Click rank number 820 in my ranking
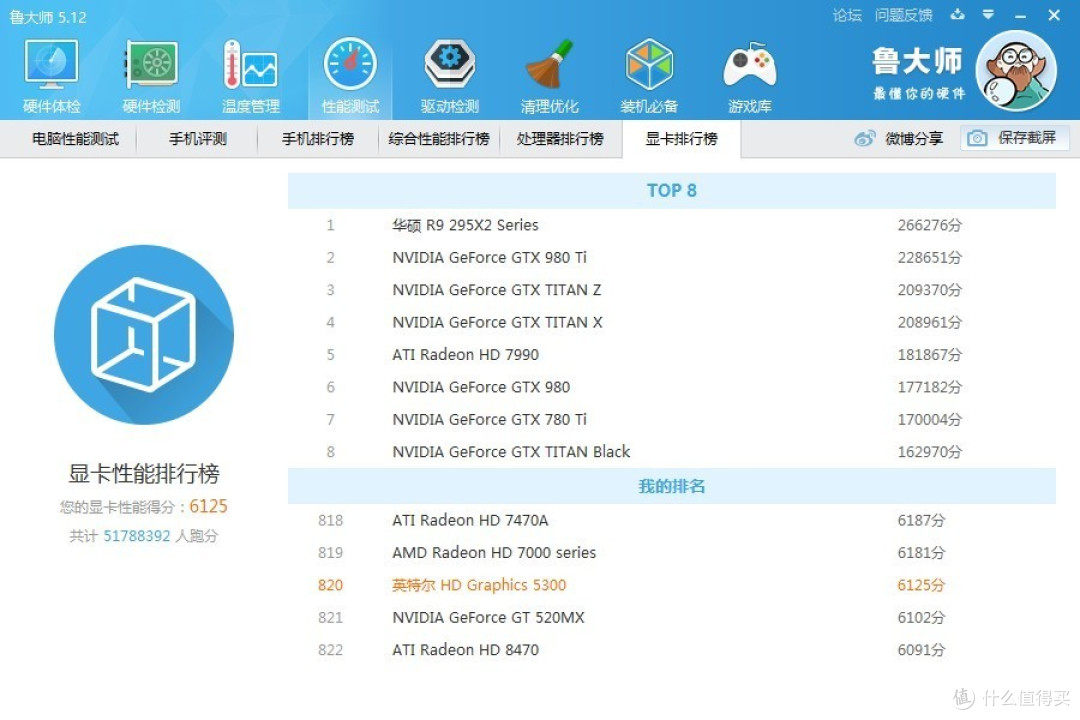The width and height of the screenshot is (1080, 720). pos(331,585)
